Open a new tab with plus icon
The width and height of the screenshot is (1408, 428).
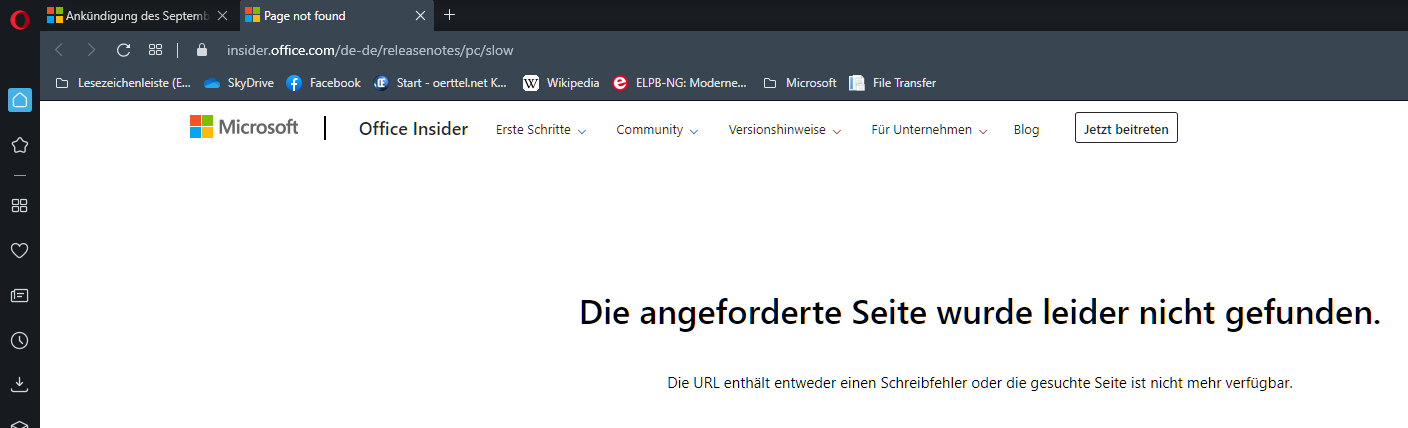pos(449,15)
